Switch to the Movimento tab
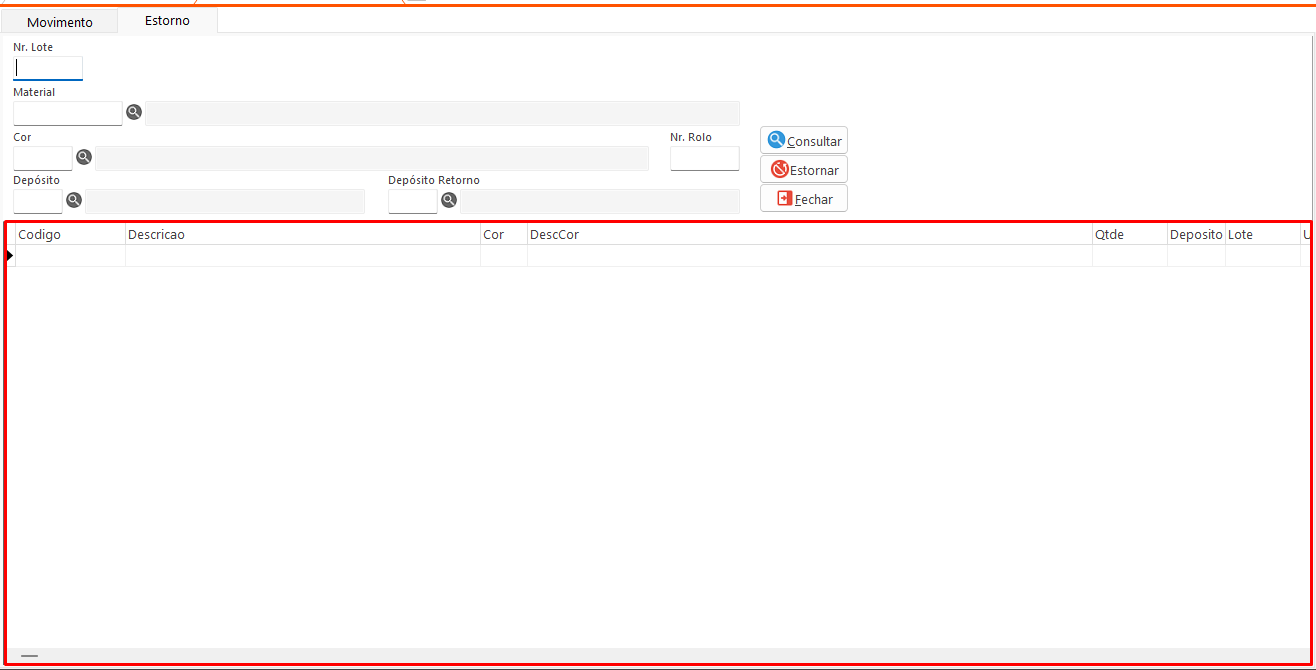This screenshot has width=1316, height=670. 59,22
